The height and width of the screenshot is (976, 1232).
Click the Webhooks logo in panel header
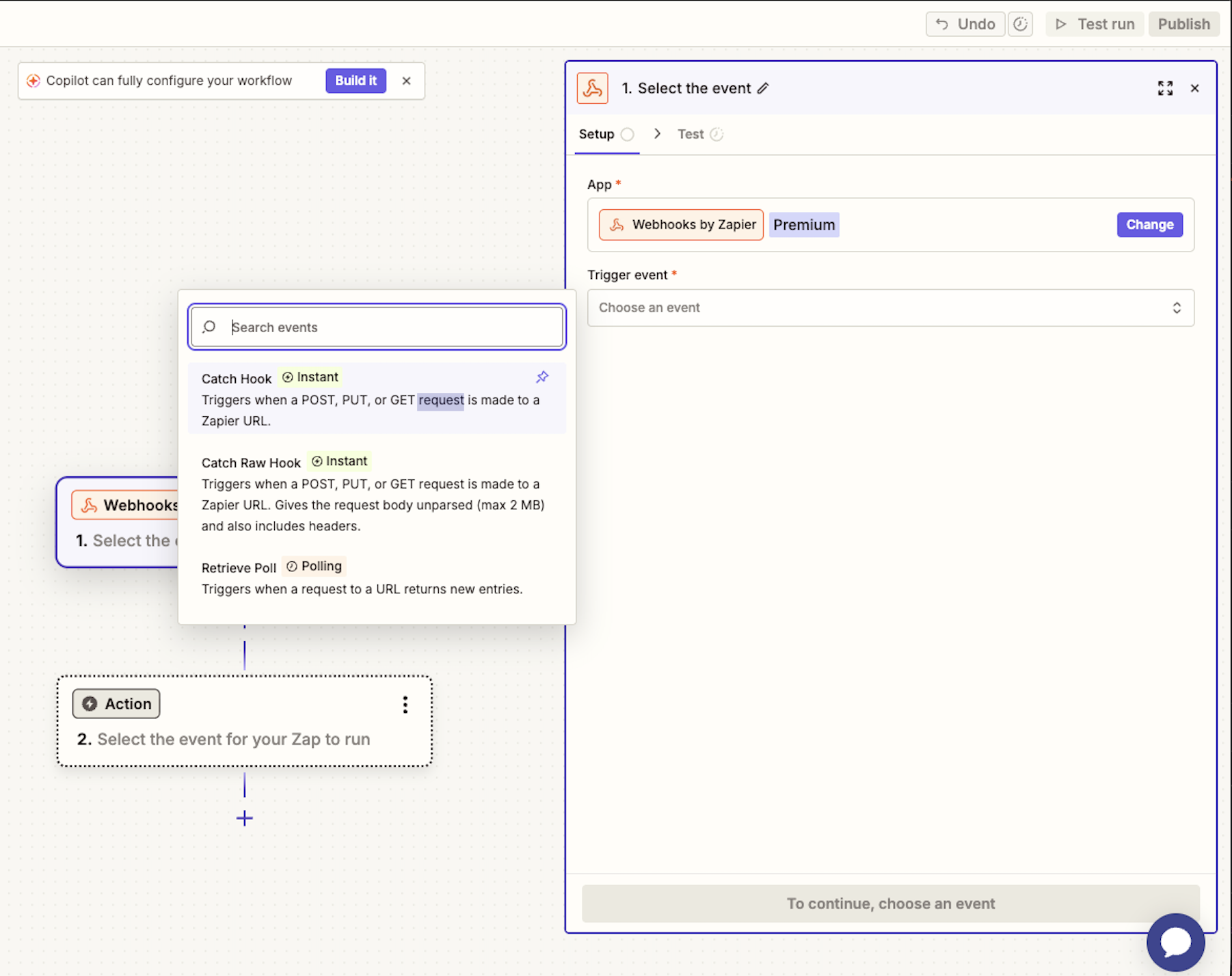pos(592,88)
